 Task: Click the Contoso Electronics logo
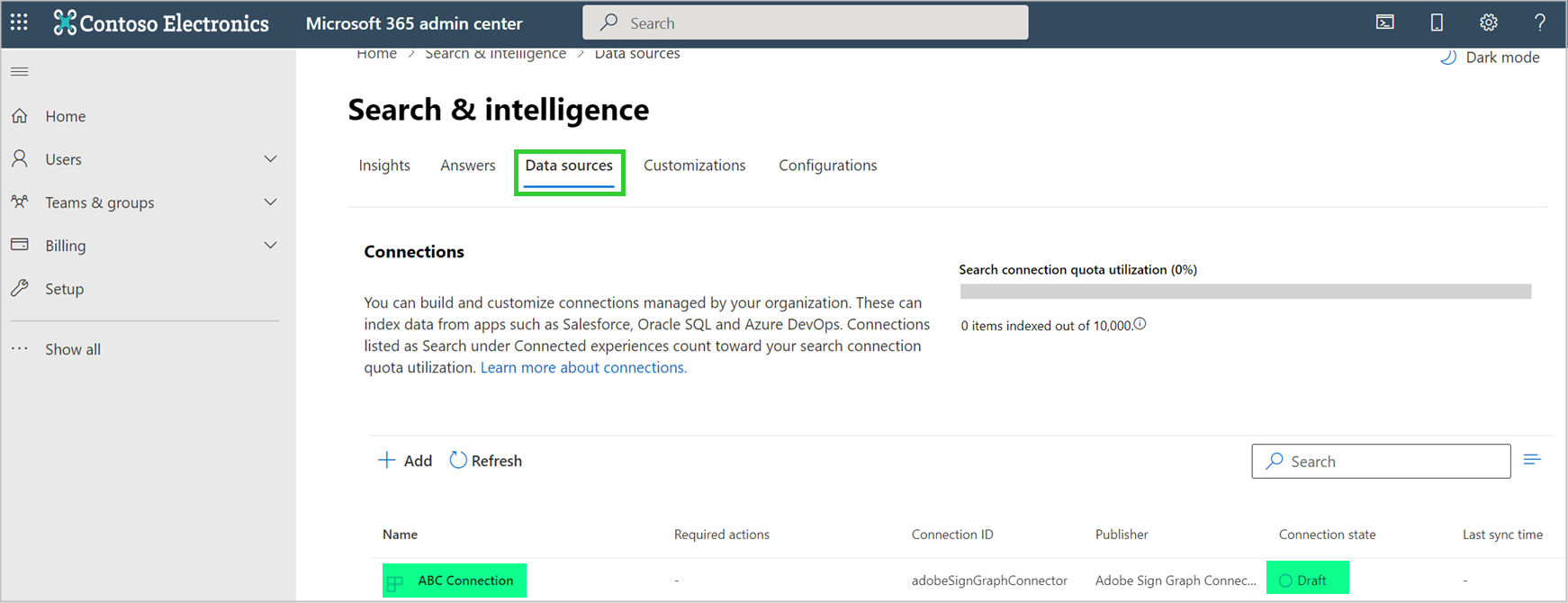point(161,23)
